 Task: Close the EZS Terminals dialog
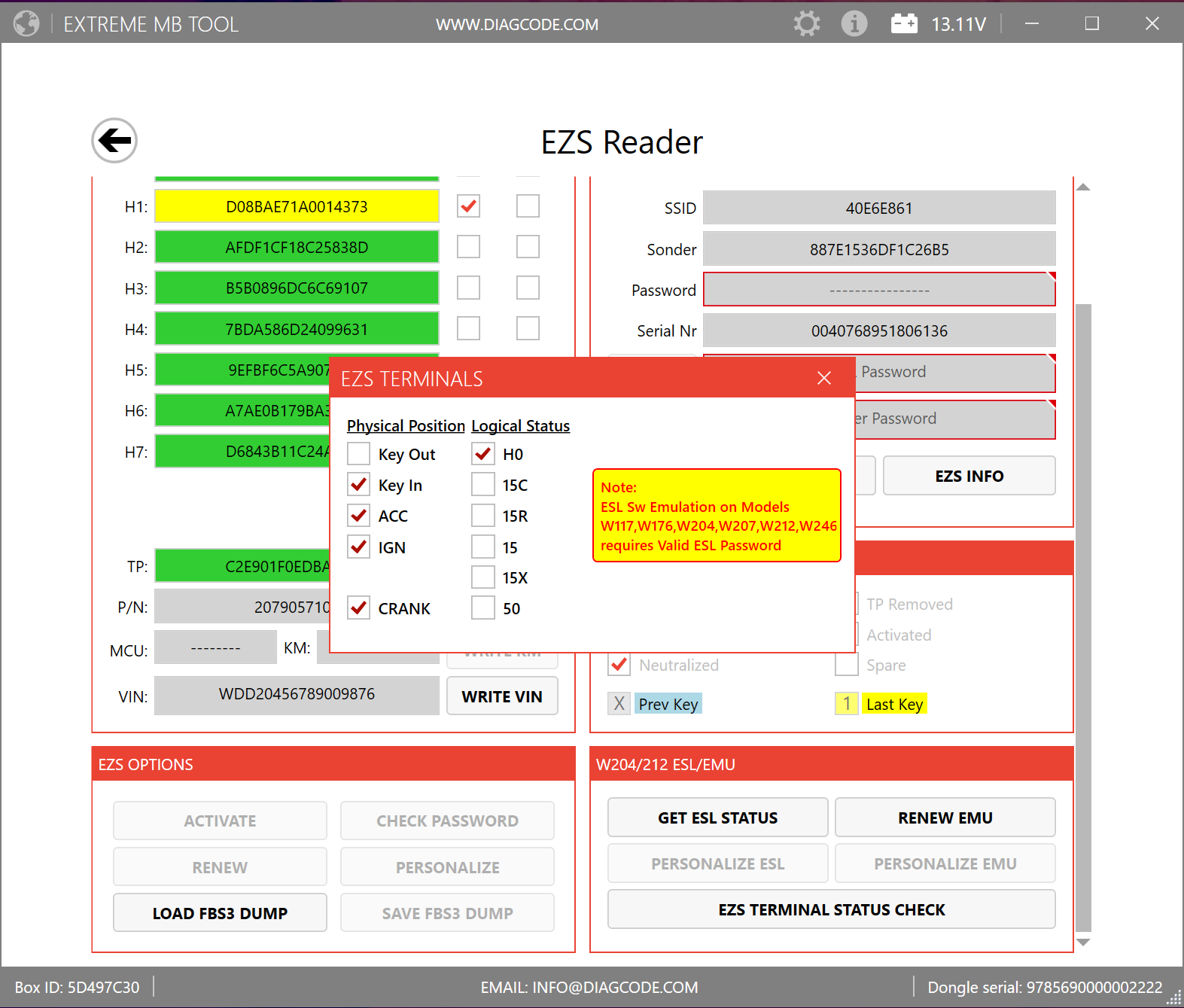tap(824, 378)
